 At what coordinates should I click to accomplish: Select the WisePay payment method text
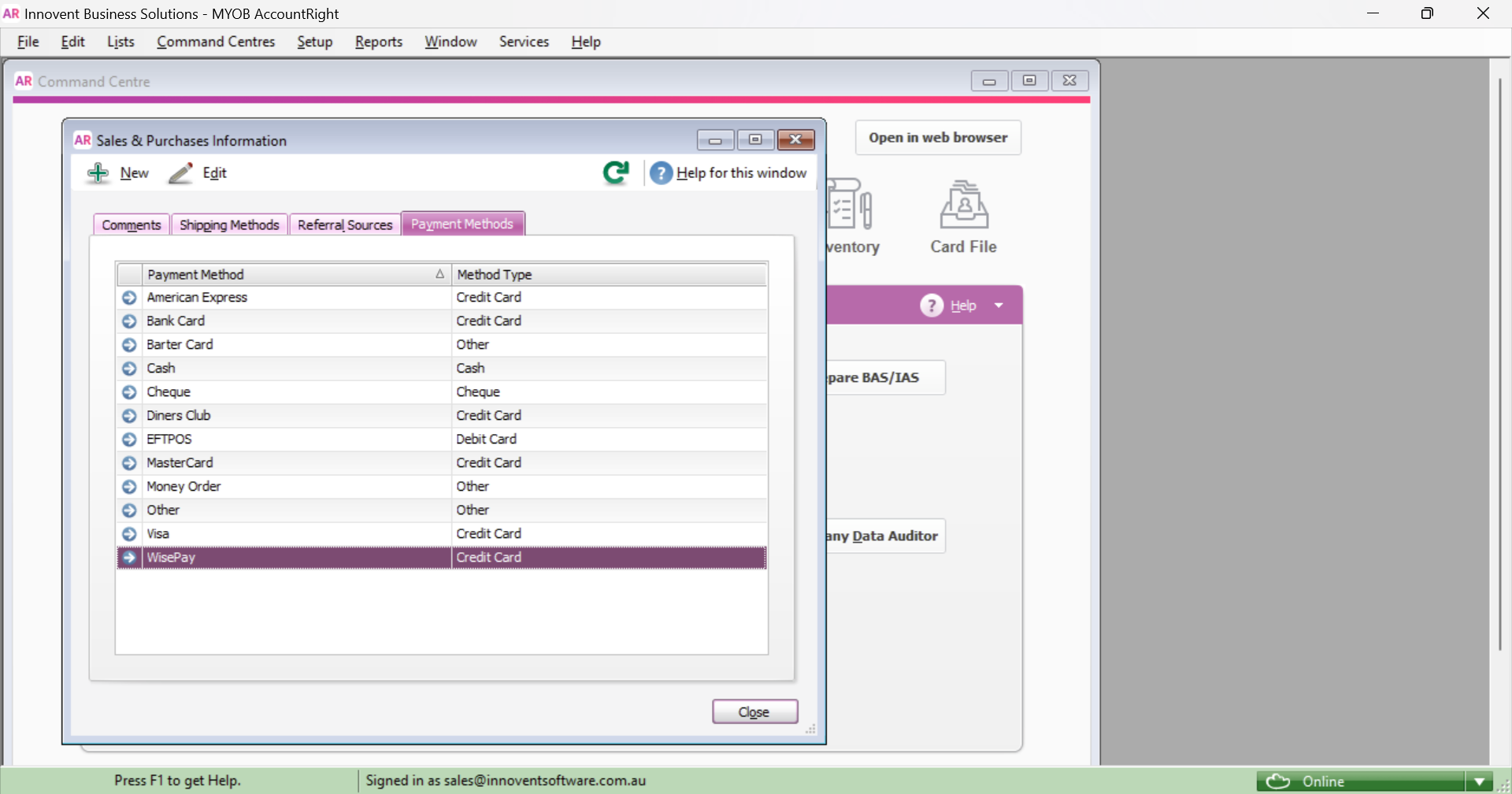click(171, 557)
